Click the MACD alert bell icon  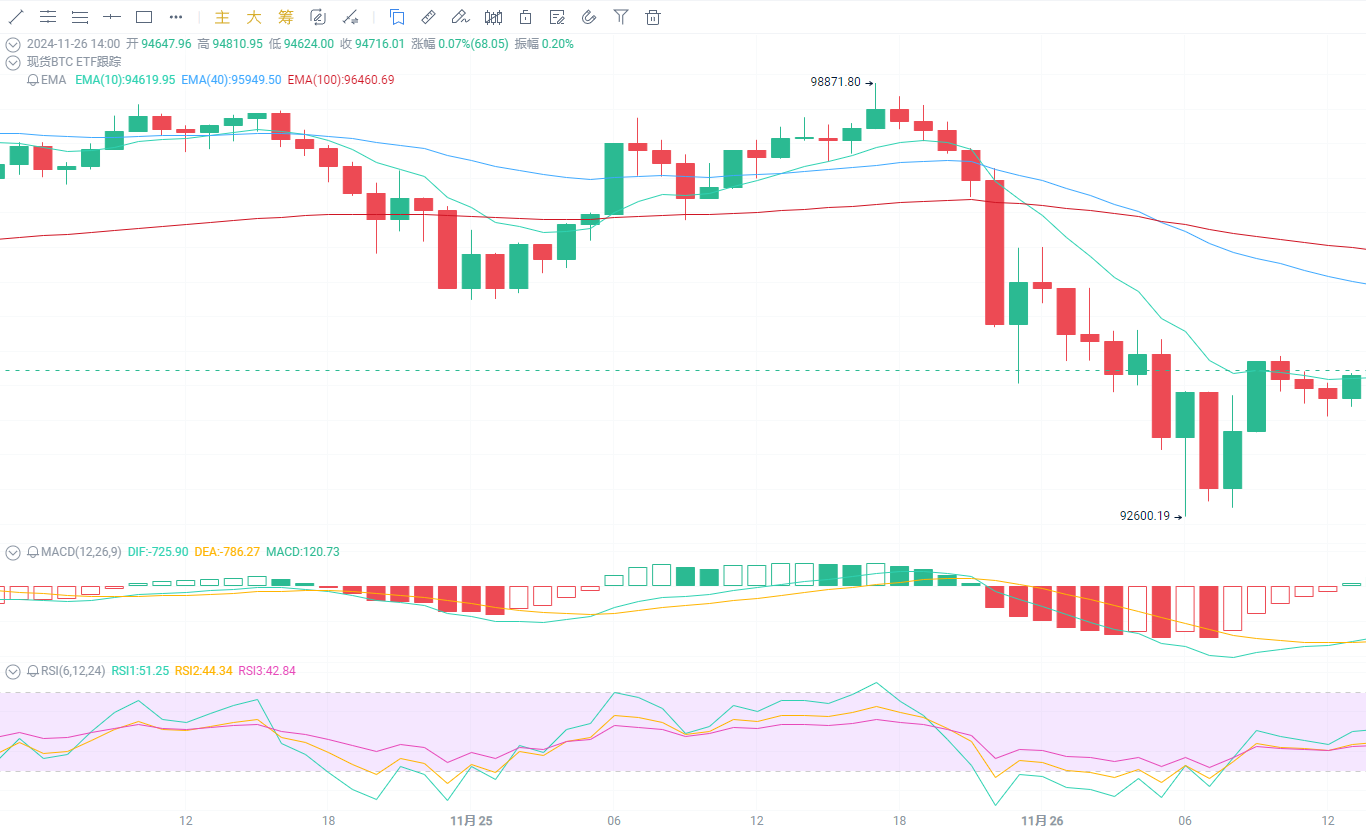pos(33,552)
